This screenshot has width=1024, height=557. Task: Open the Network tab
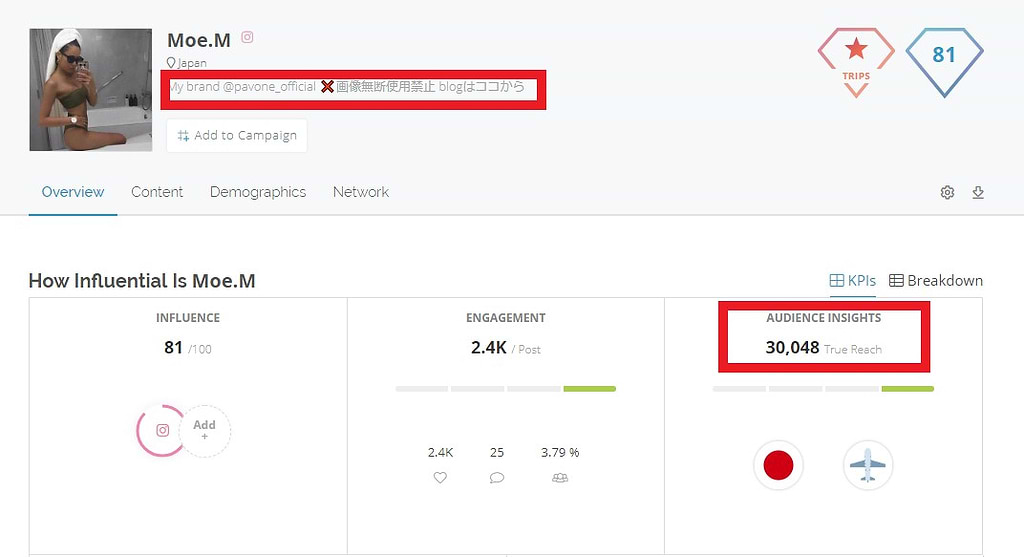coord(361,192)
